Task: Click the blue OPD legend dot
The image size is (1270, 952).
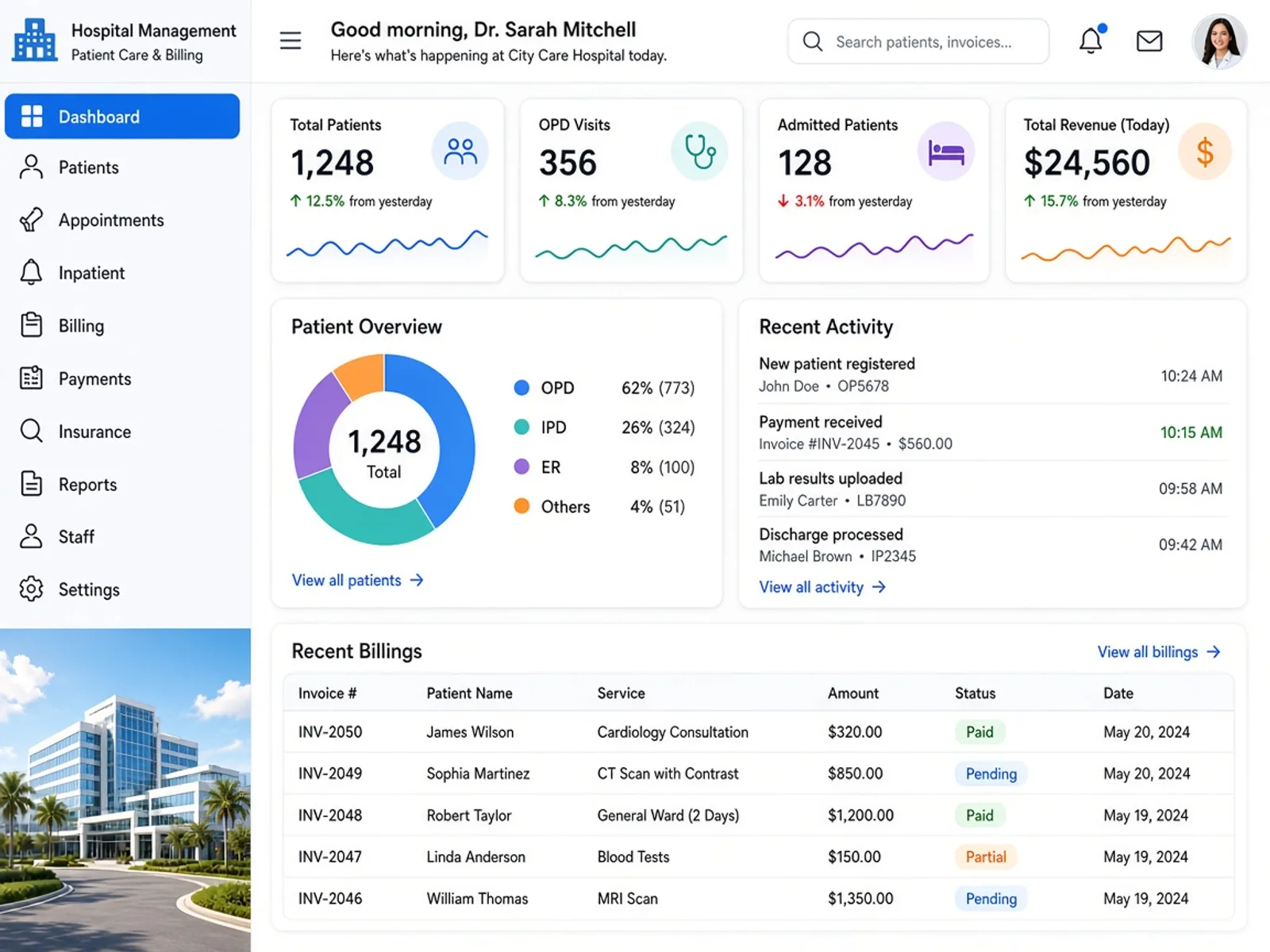Action: [521, 388]
